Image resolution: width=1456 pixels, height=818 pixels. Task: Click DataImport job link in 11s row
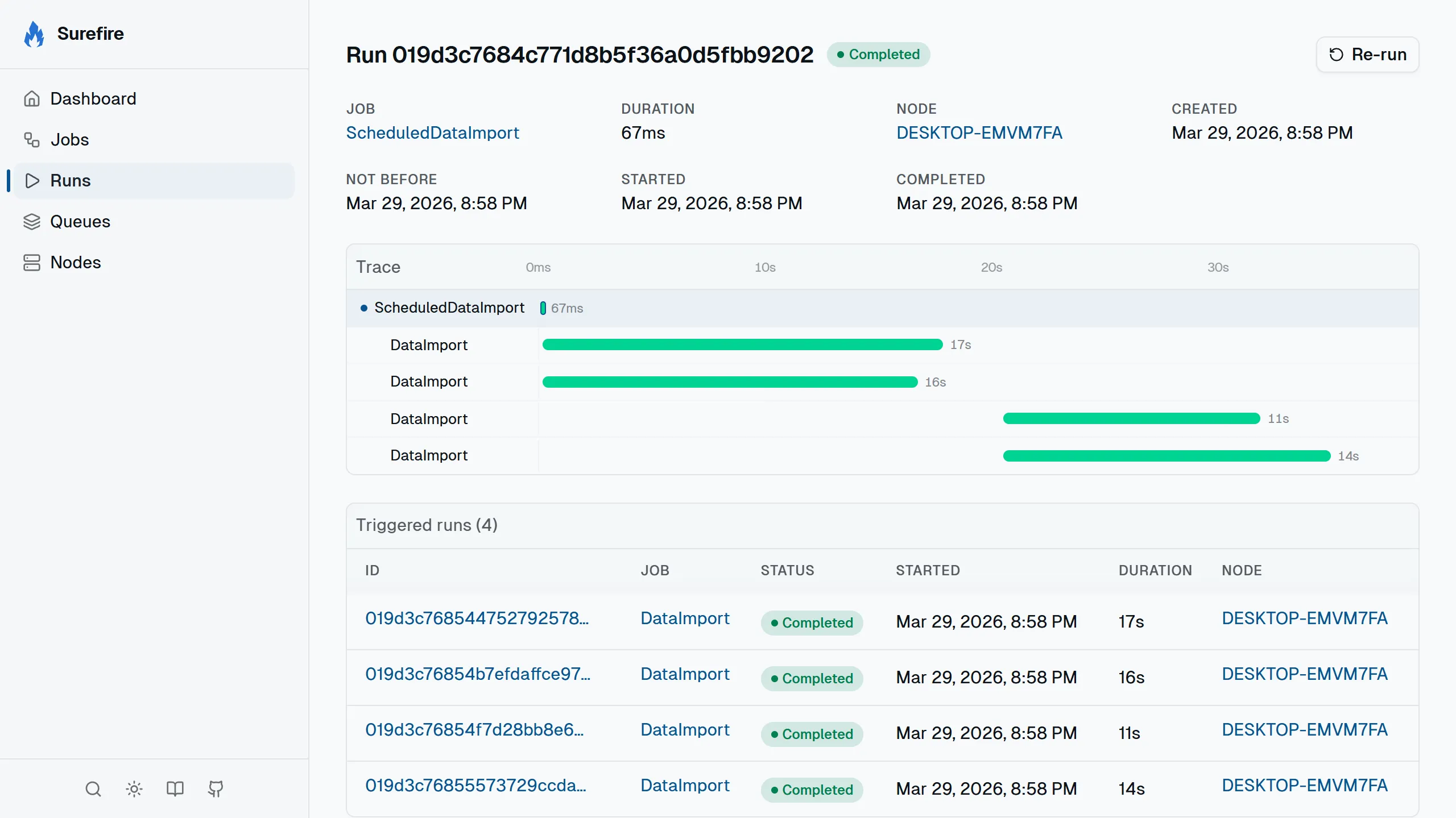pos(685,730)
